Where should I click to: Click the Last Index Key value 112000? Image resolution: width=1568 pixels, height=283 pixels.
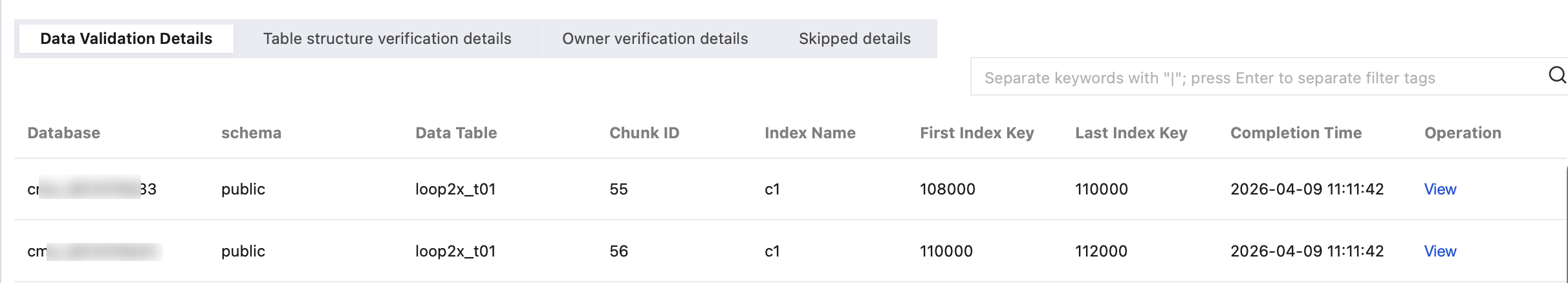(1101, 251)
